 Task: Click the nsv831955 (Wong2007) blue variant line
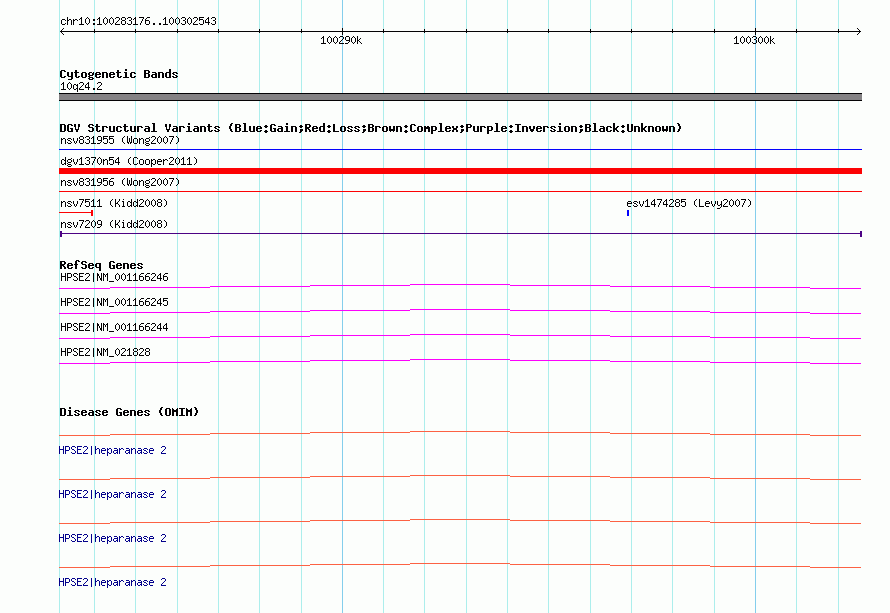460,150
